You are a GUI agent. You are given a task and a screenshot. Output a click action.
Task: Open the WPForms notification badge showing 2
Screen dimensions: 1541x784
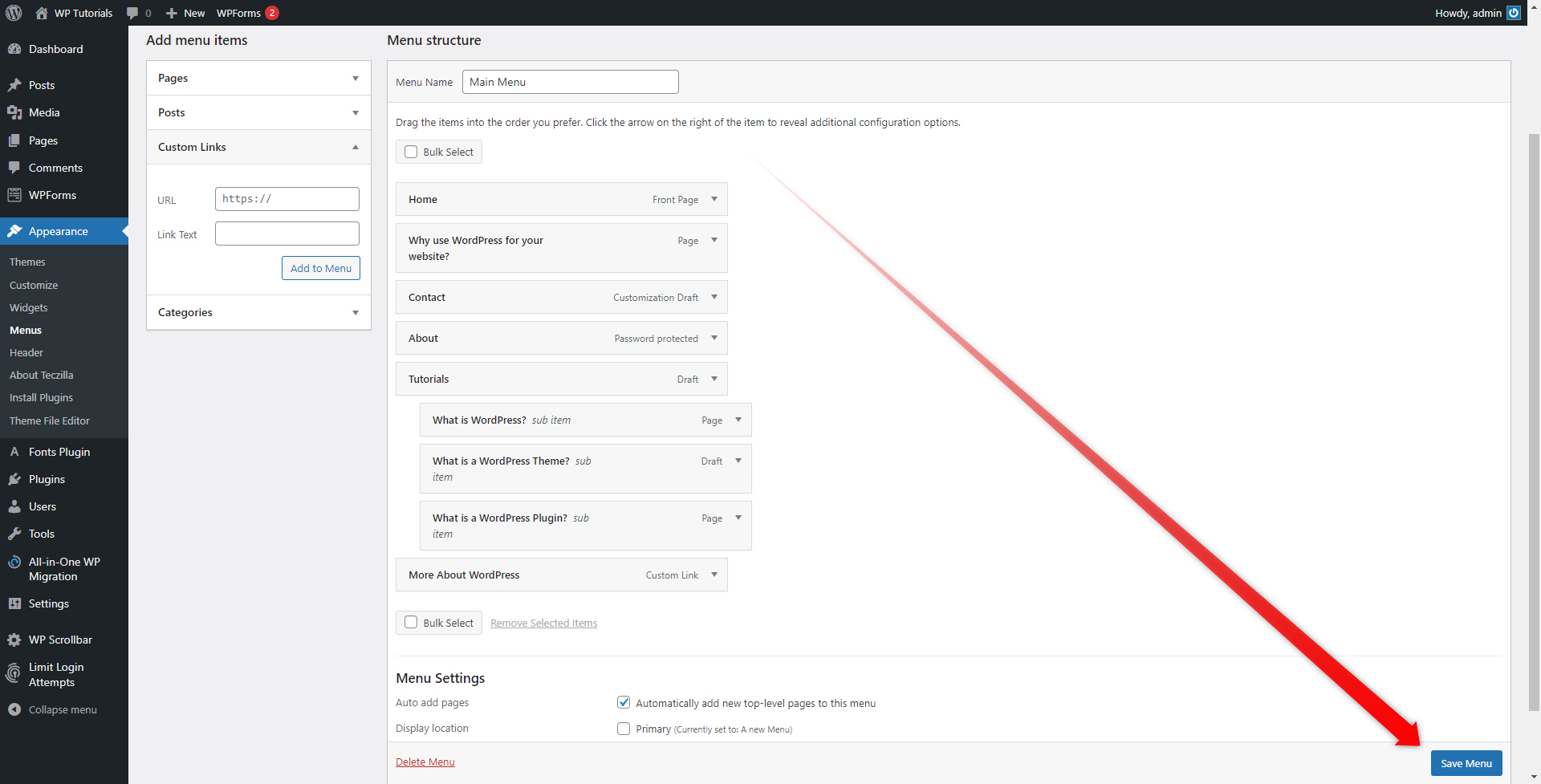tap(272, 13)
